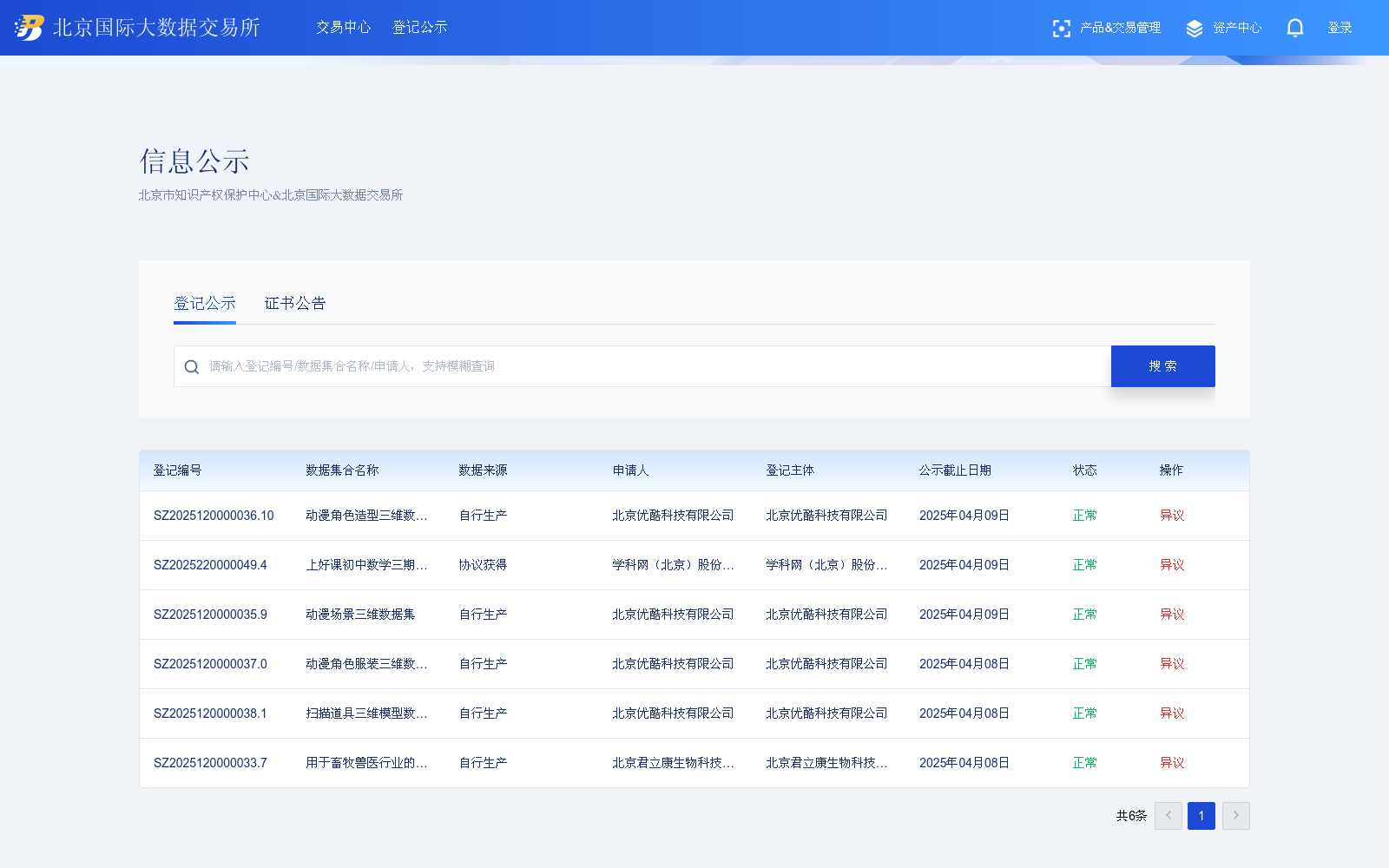Click dataset name 动漫角色造型三维数…
The image size is (1389, 868).
tap(366, 516)
